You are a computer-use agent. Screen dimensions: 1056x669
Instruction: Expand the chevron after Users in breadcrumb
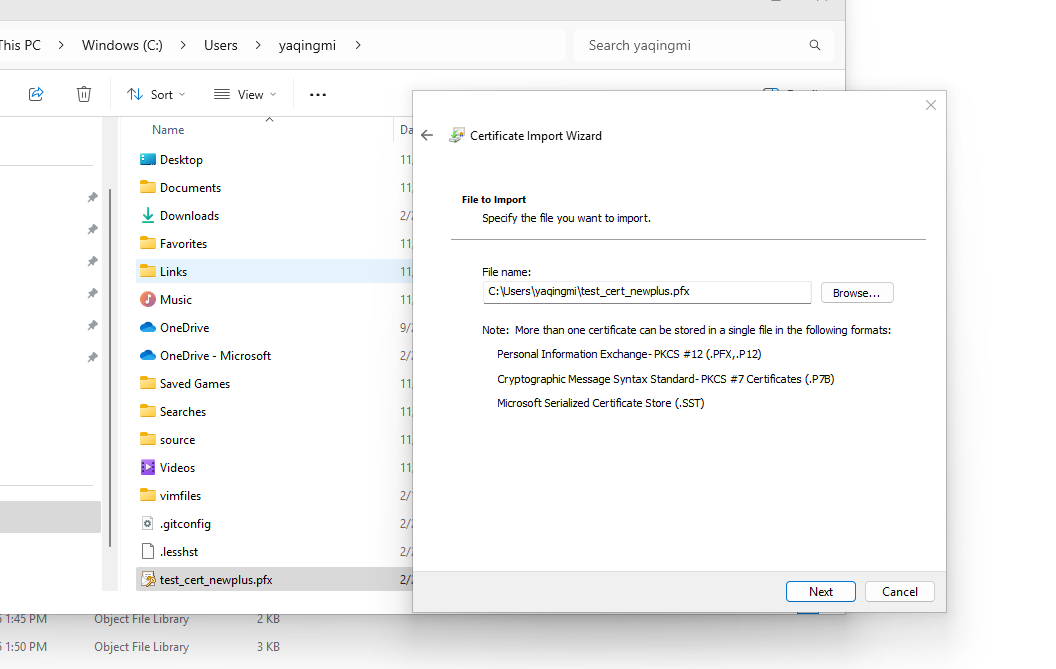tap(257, 45)
